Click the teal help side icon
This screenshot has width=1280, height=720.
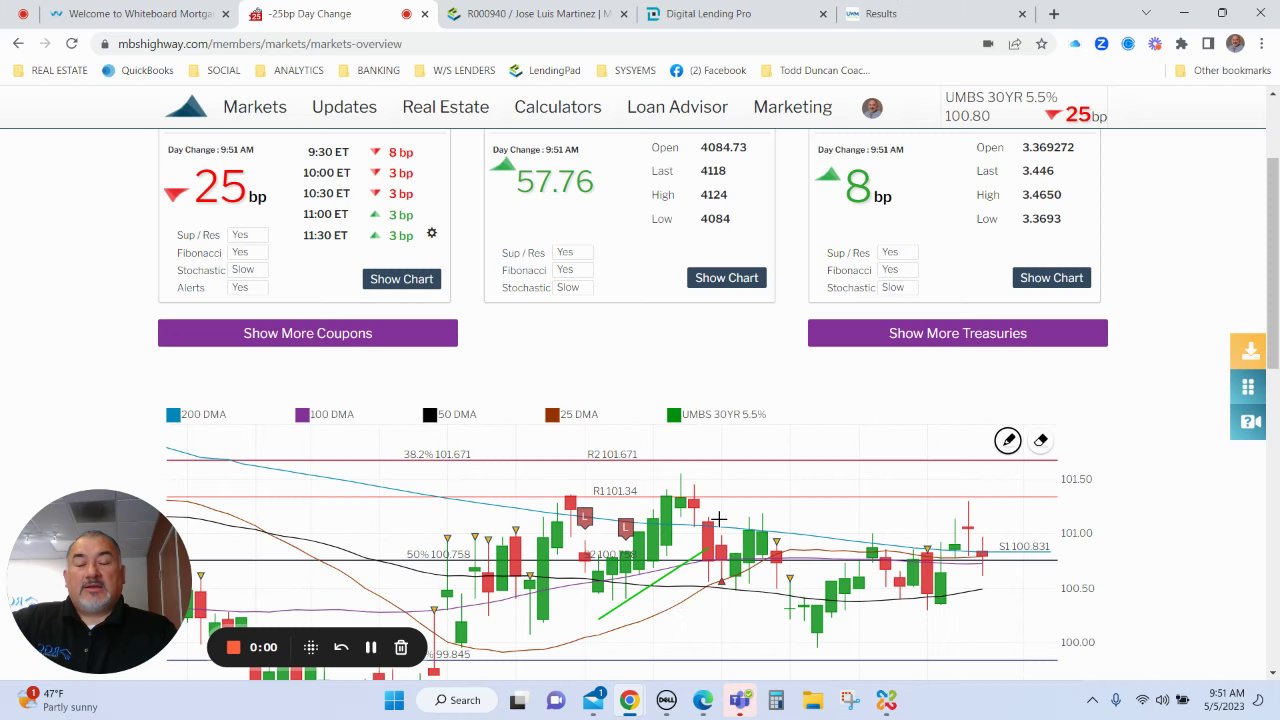[1248, 422]
